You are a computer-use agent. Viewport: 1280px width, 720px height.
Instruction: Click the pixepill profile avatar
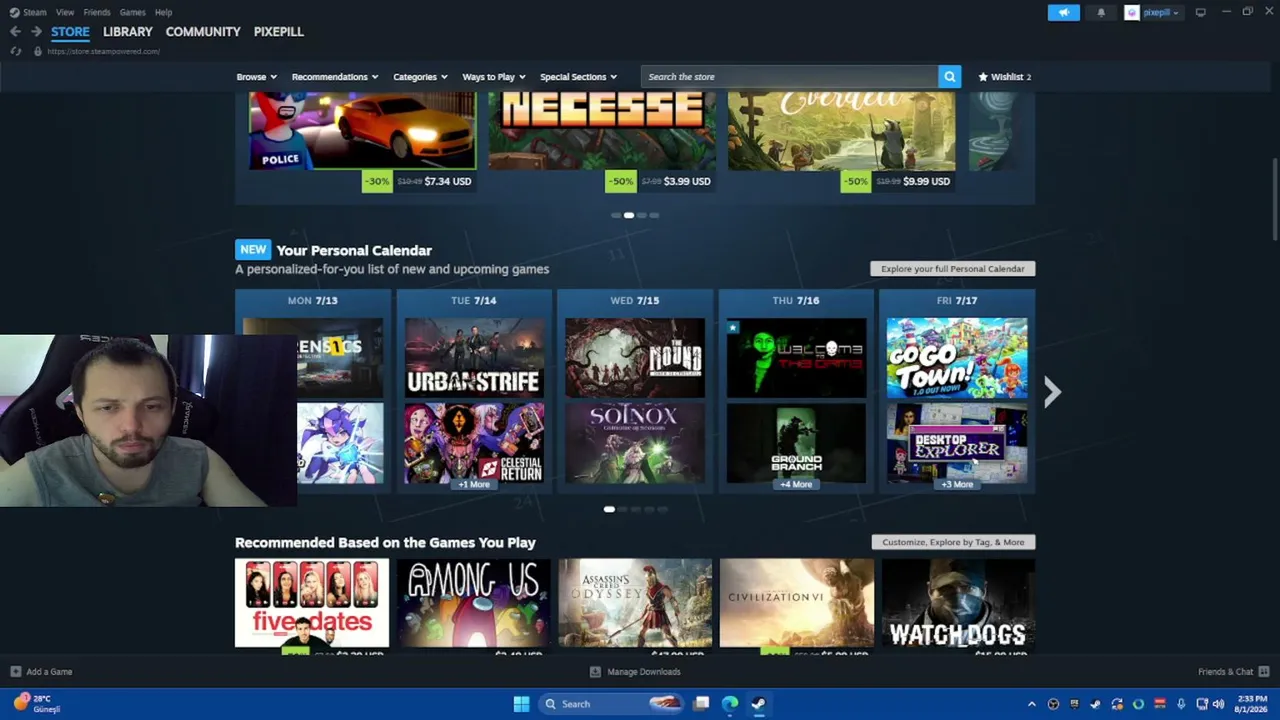(1131, 12)
